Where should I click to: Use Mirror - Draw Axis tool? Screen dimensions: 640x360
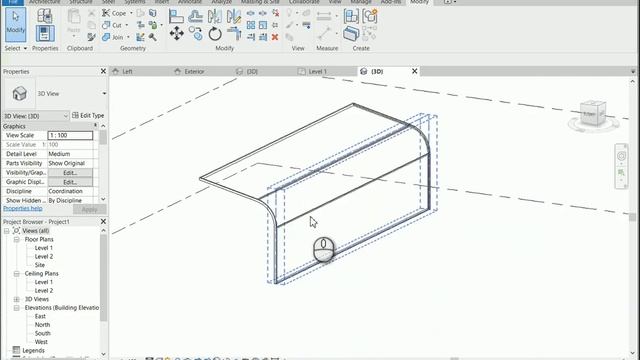point(233,16)
